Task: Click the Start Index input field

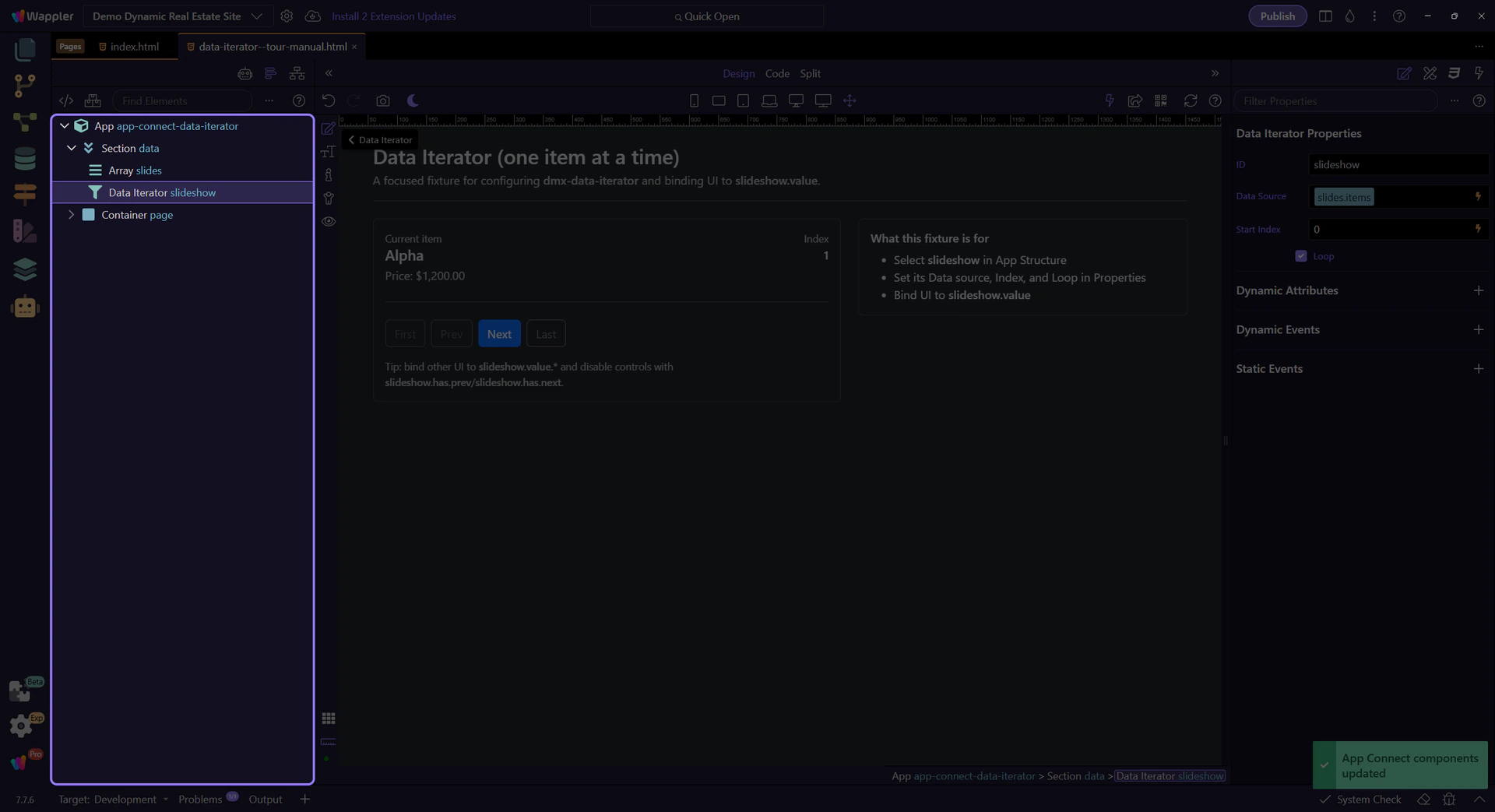Action: click(x=1390, y=229)
